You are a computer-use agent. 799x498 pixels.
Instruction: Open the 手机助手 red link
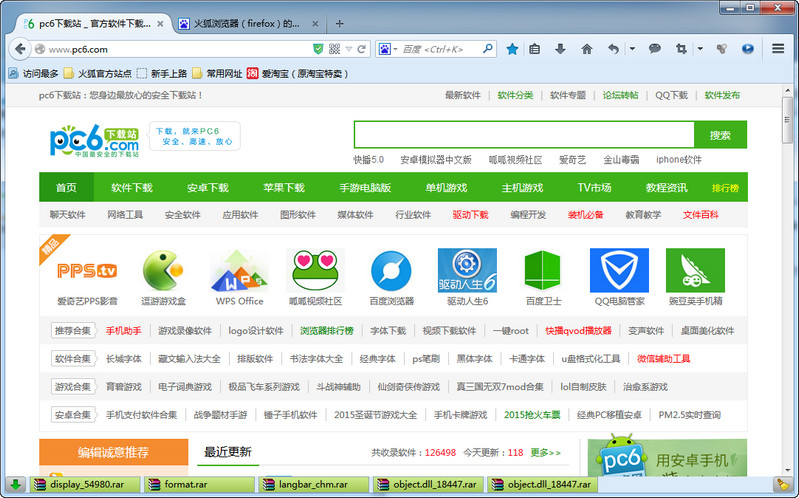coord(124,331)
